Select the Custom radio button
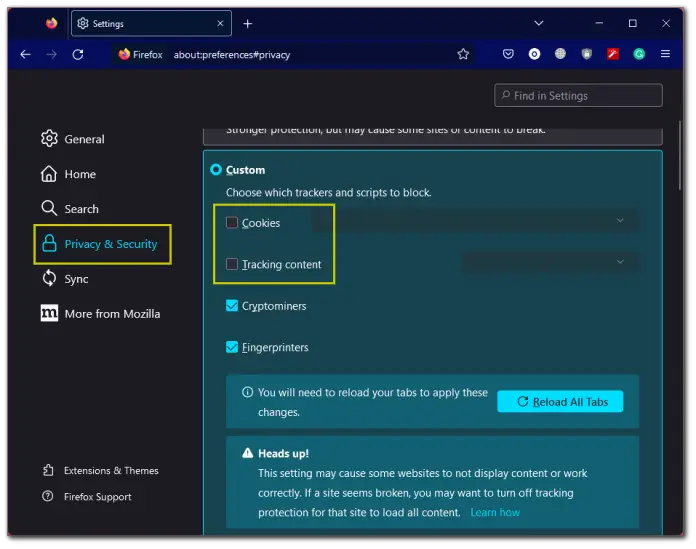Image resolution: width=696 pixels, height=549 pixels. 216,170
